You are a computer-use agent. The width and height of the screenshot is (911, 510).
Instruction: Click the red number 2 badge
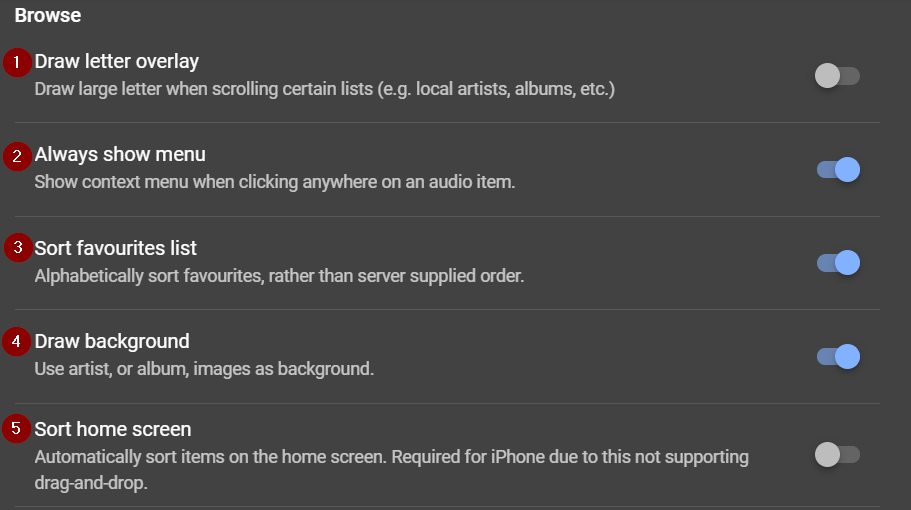click(x=17, y=156)
